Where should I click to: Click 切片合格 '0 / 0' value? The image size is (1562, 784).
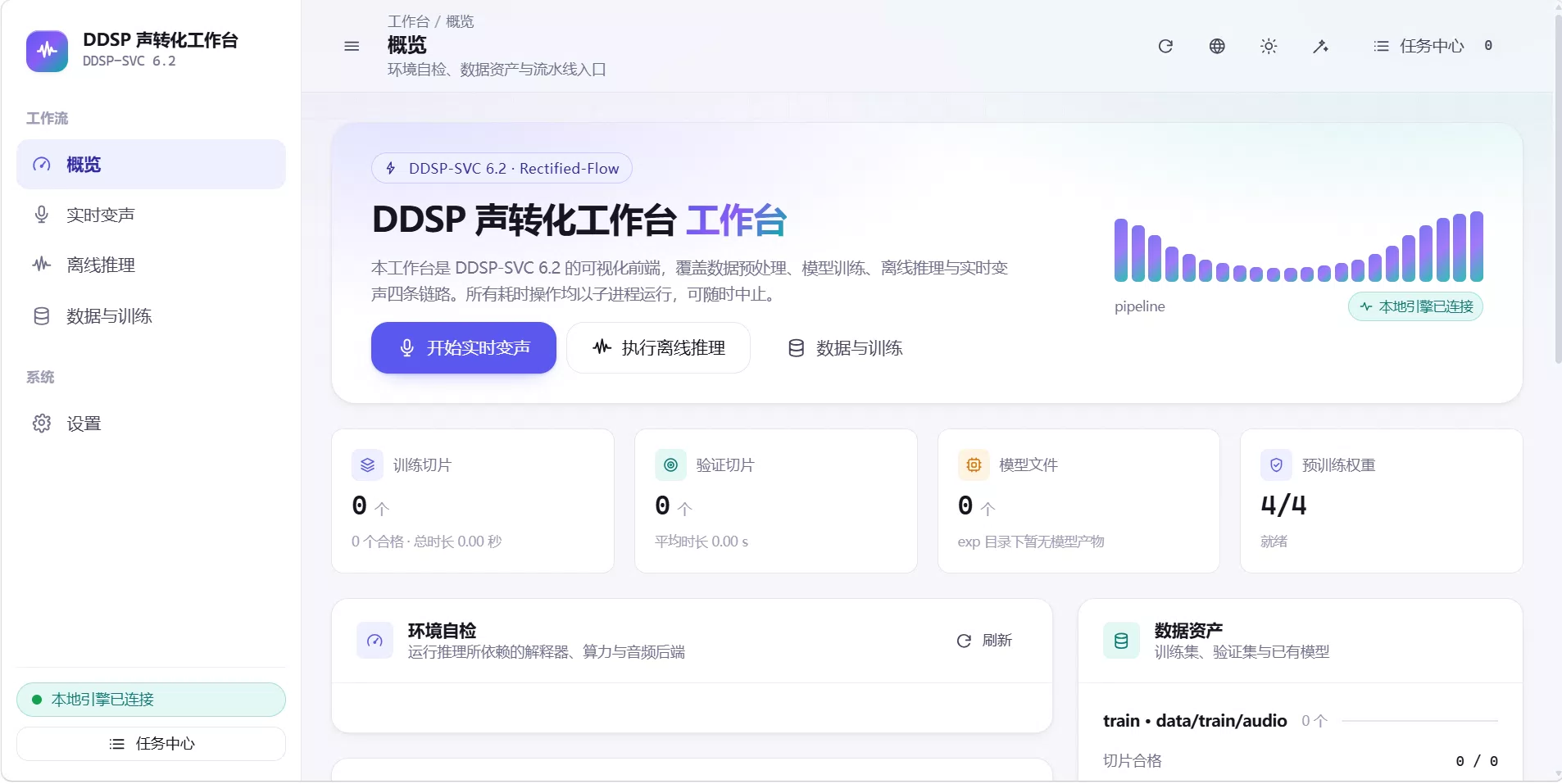pos(1477,761)
